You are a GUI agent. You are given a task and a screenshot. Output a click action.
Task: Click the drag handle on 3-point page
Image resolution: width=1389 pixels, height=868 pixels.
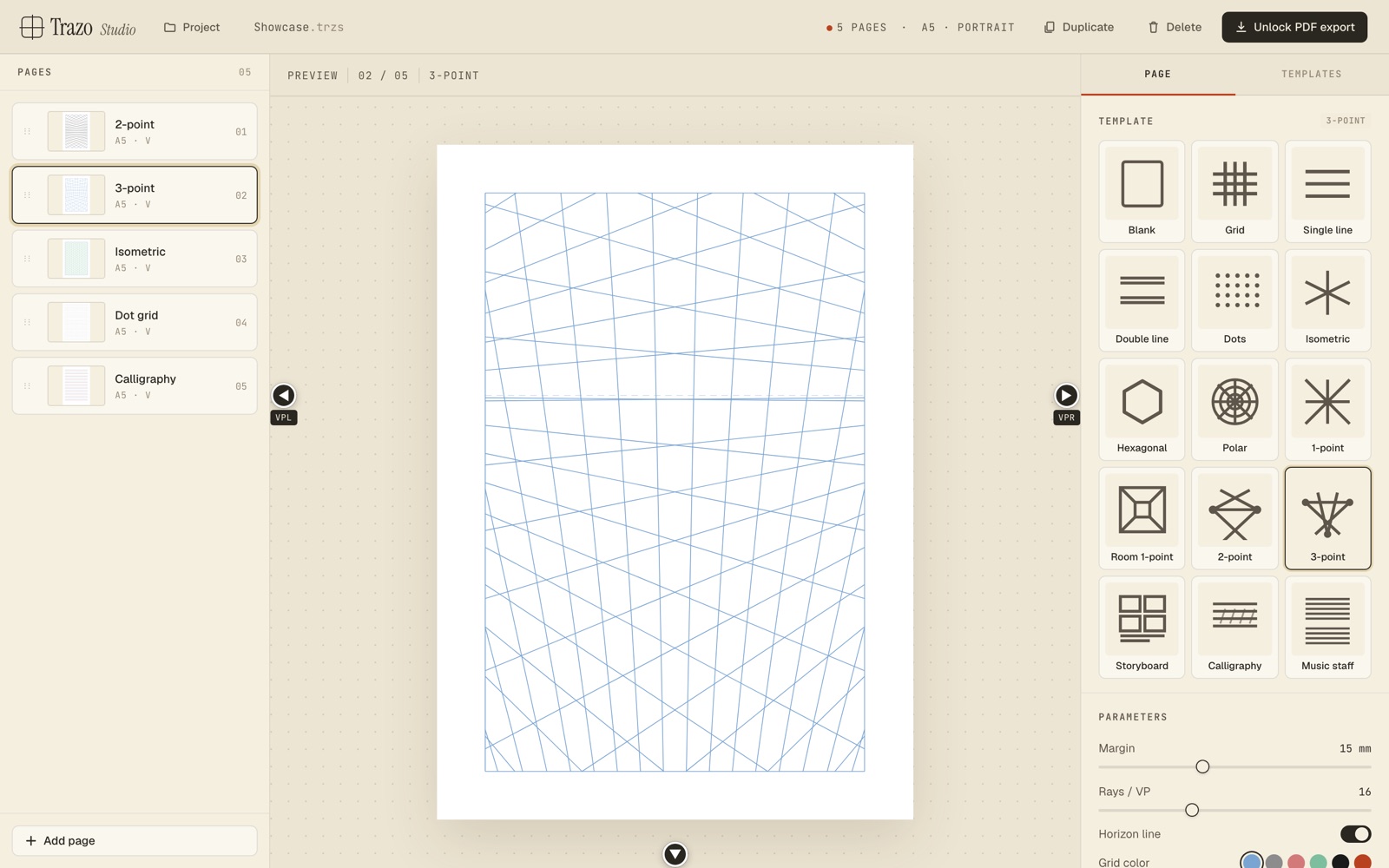click(x=27, y=195)
